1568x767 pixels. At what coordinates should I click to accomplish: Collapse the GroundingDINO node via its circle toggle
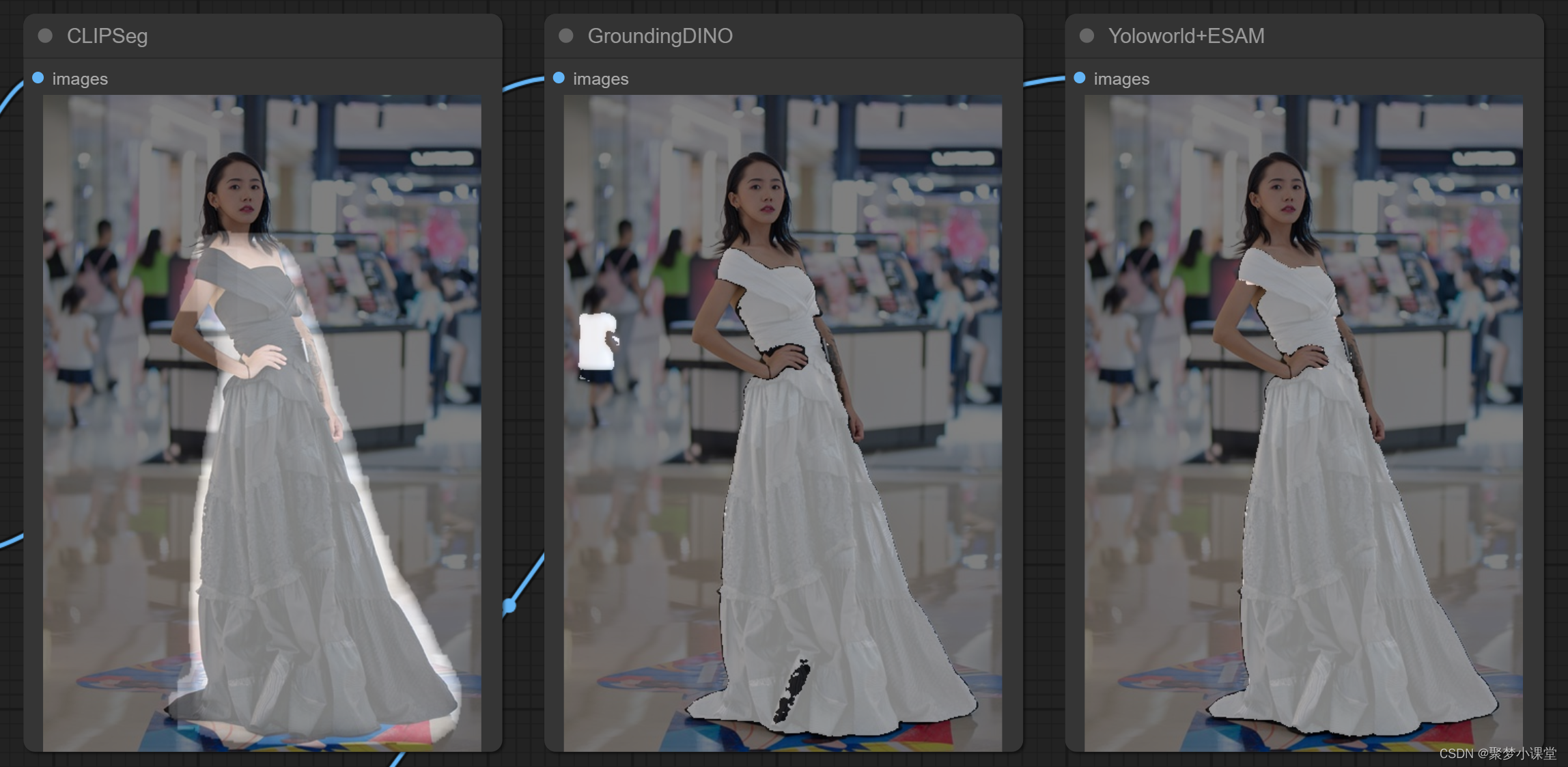coord(565,36)
